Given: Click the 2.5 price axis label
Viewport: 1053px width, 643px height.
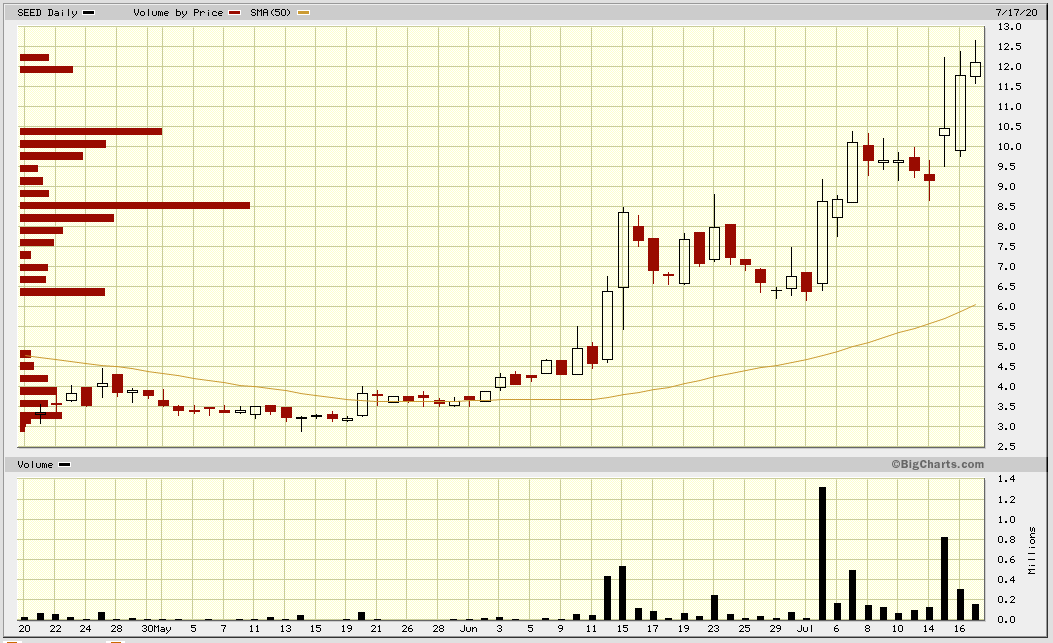Looking at the screenshot, I should tap(1007, 447).
